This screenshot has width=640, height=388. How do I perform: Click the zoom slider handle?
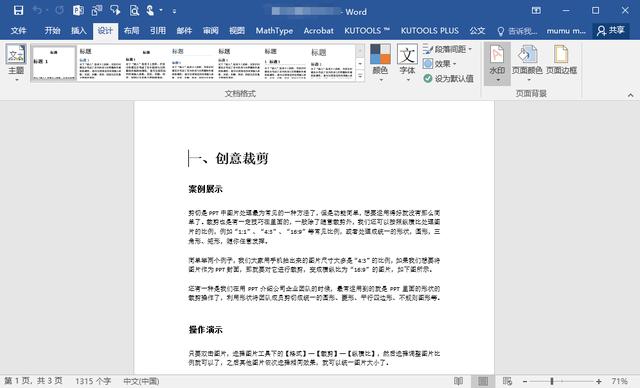[551, 381]
